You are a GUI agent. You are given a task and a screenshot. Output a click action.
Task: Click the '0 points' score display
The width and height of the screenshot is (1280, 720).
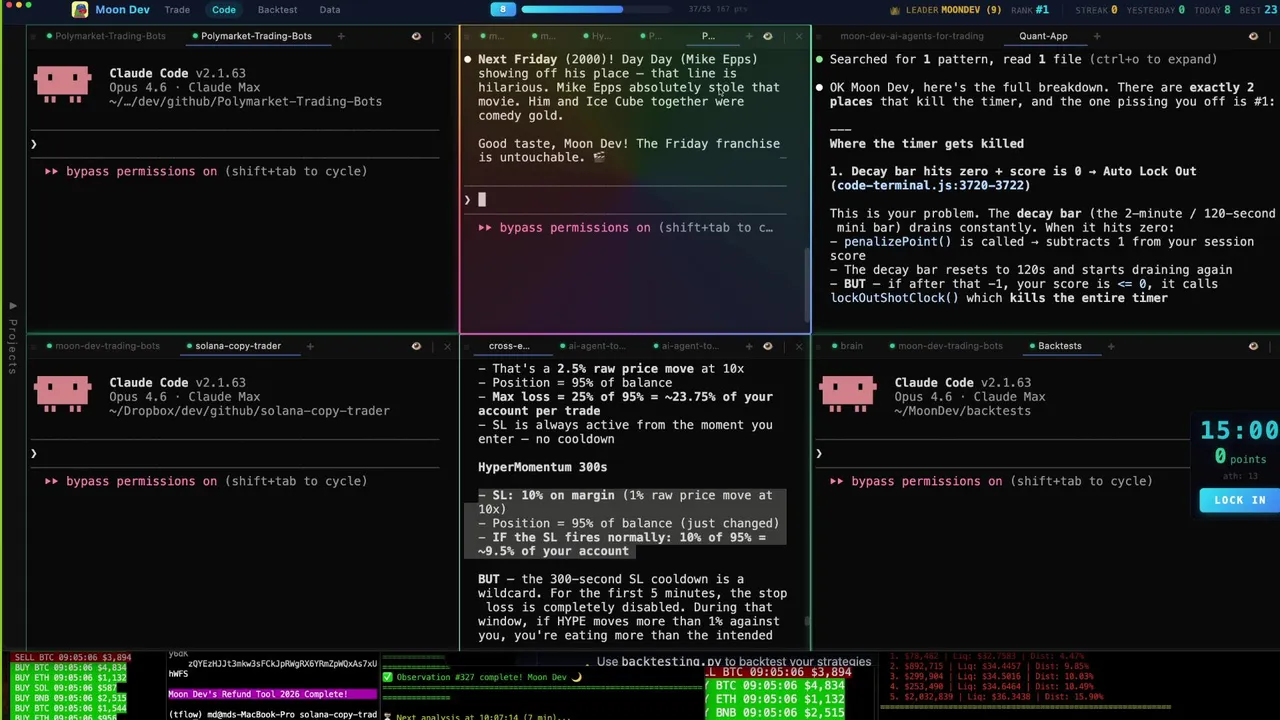point(1240,458)
